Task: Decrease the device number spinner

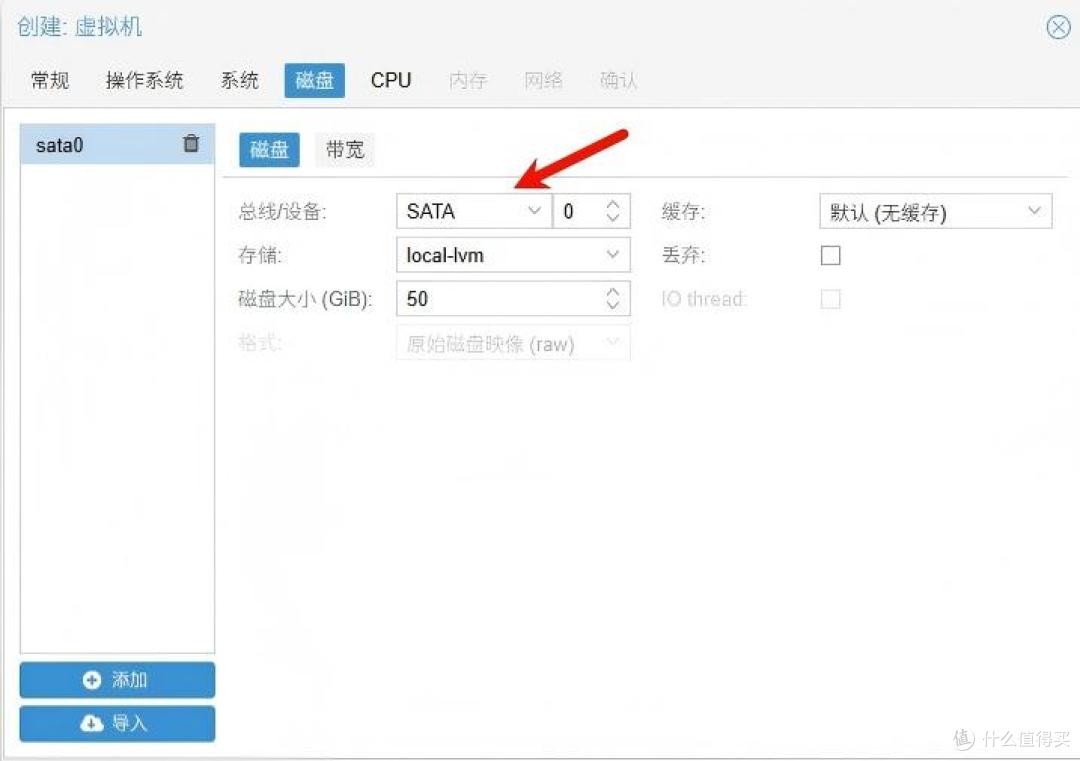Action: (613, 218)
